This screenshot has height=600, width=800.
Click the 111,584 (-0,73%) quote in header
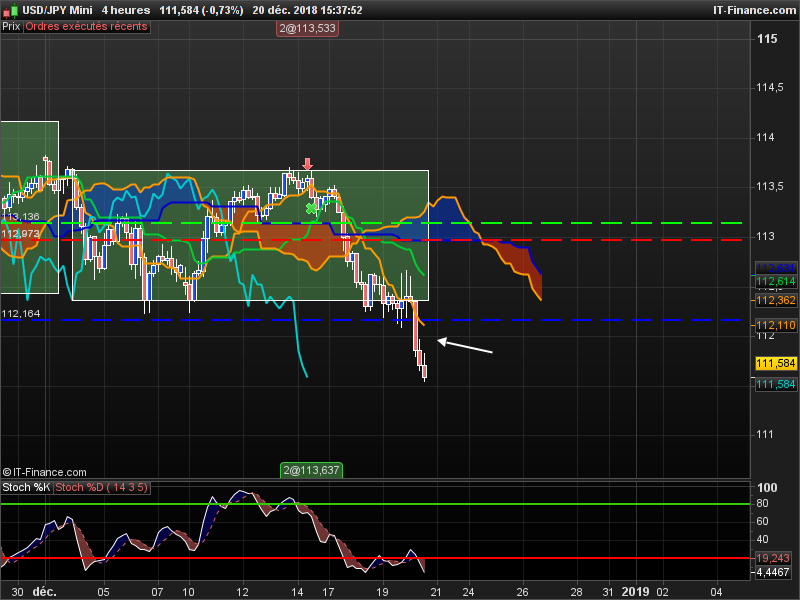pyautogui.click(x=201, y=10)
